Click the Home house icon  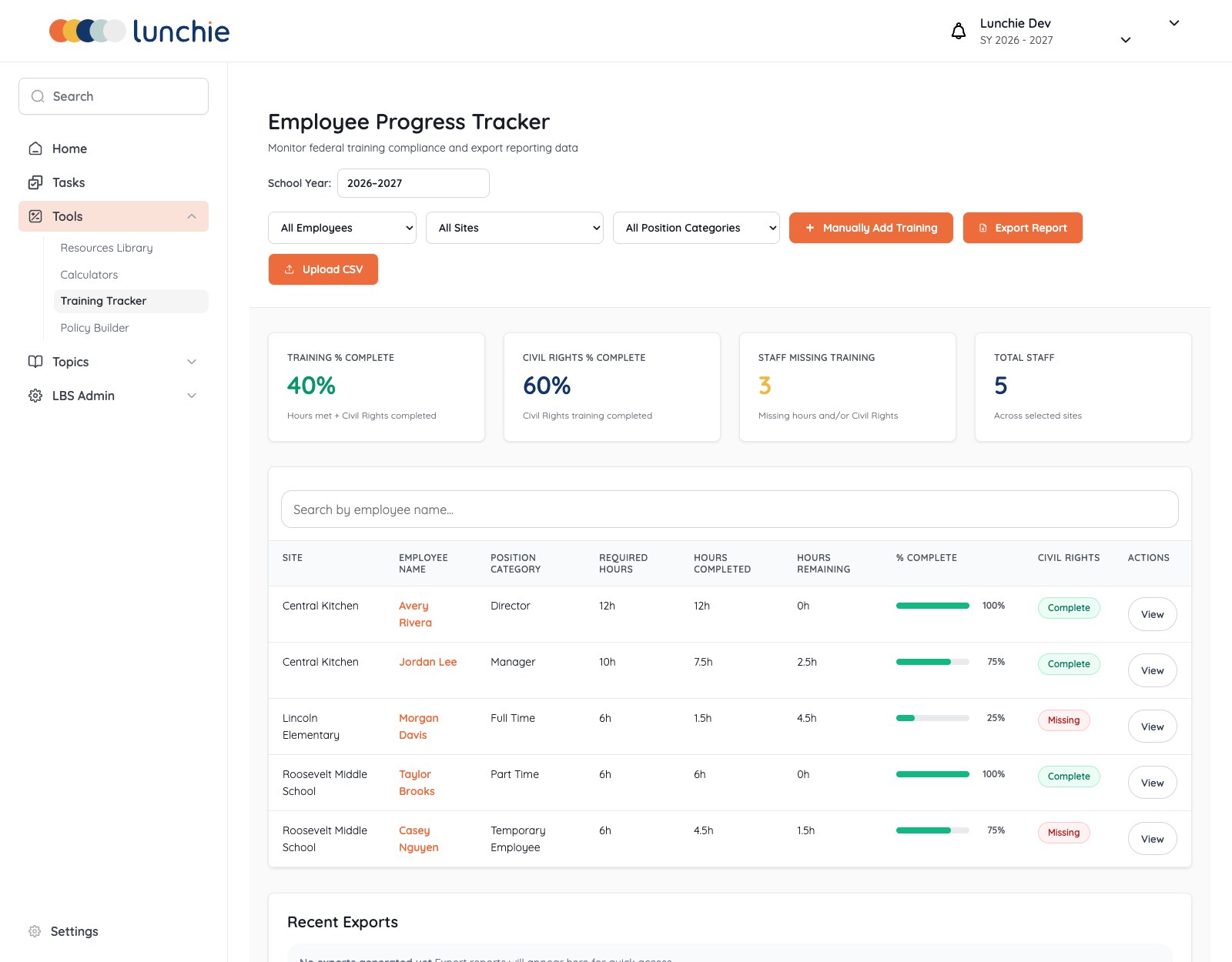point(35,149)
